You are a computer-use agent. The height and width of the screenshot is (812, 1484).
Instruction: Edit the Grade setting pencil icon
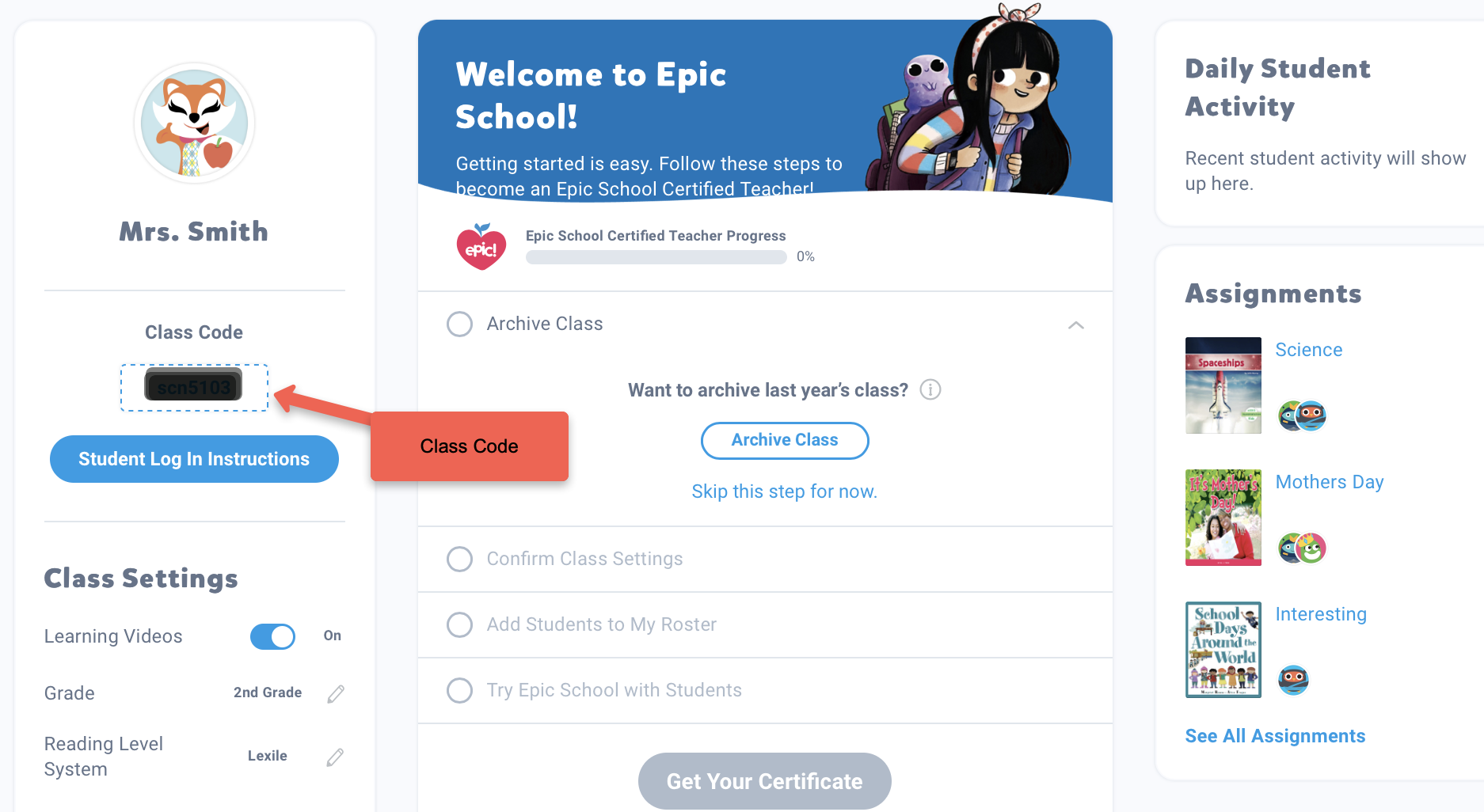click(x=336, y=694)
